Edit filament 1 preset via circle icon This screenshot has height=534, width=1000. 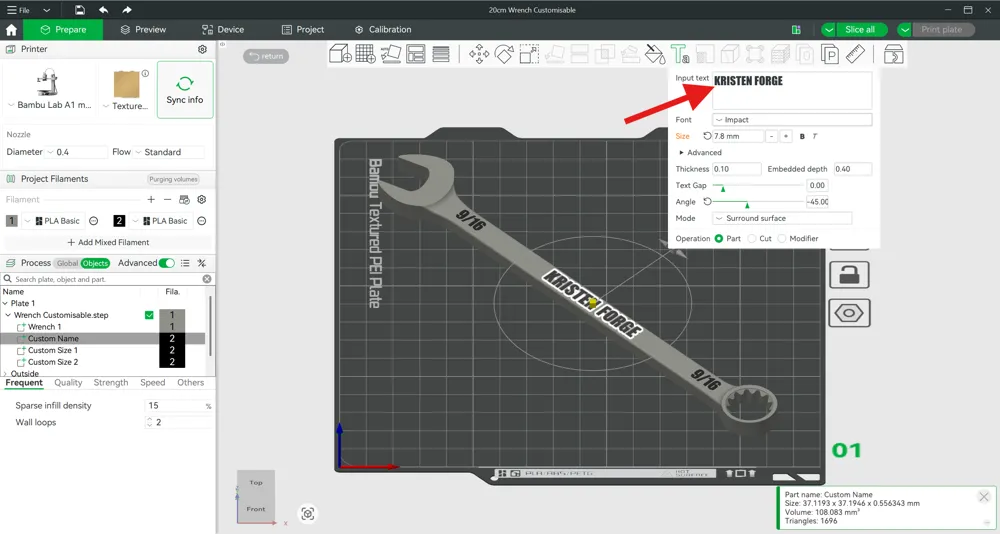(94, 221)
